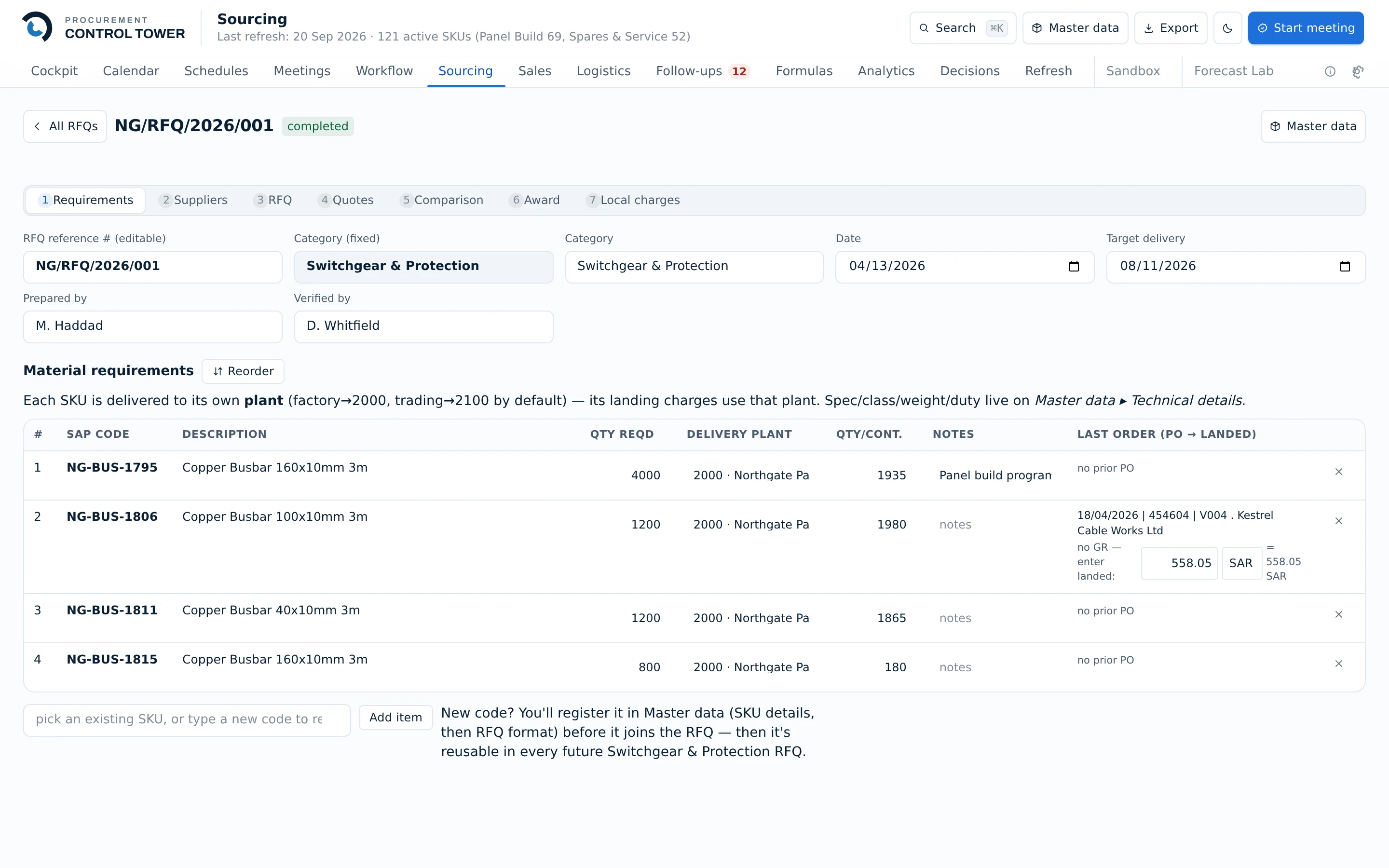Image resolution: width=1389 pixels, height=868 pixels.
Task: Open the Formulas tab
Action: click(x=803, y=71)
